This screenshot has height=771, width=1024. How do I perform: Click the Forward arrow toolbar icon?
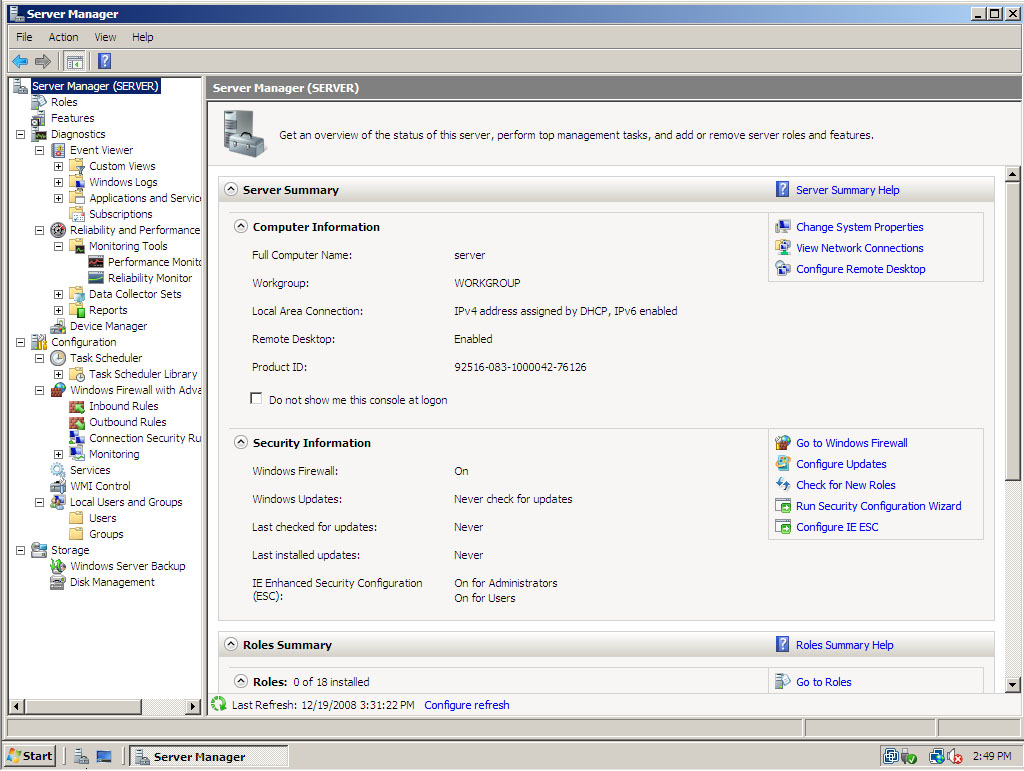coord(43,61)
